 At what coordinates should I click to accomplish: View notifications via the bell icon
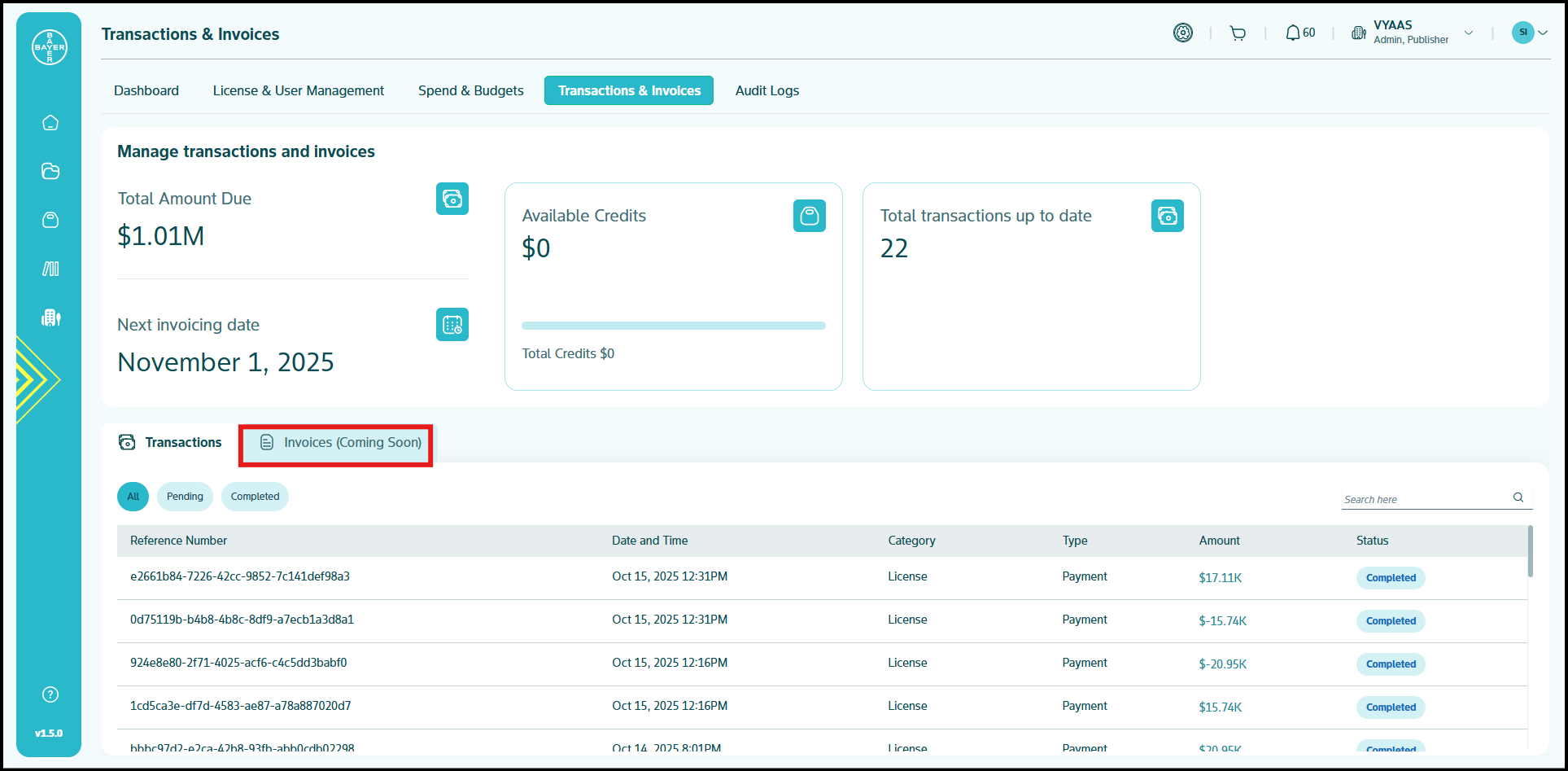[x=1292, y=33]
